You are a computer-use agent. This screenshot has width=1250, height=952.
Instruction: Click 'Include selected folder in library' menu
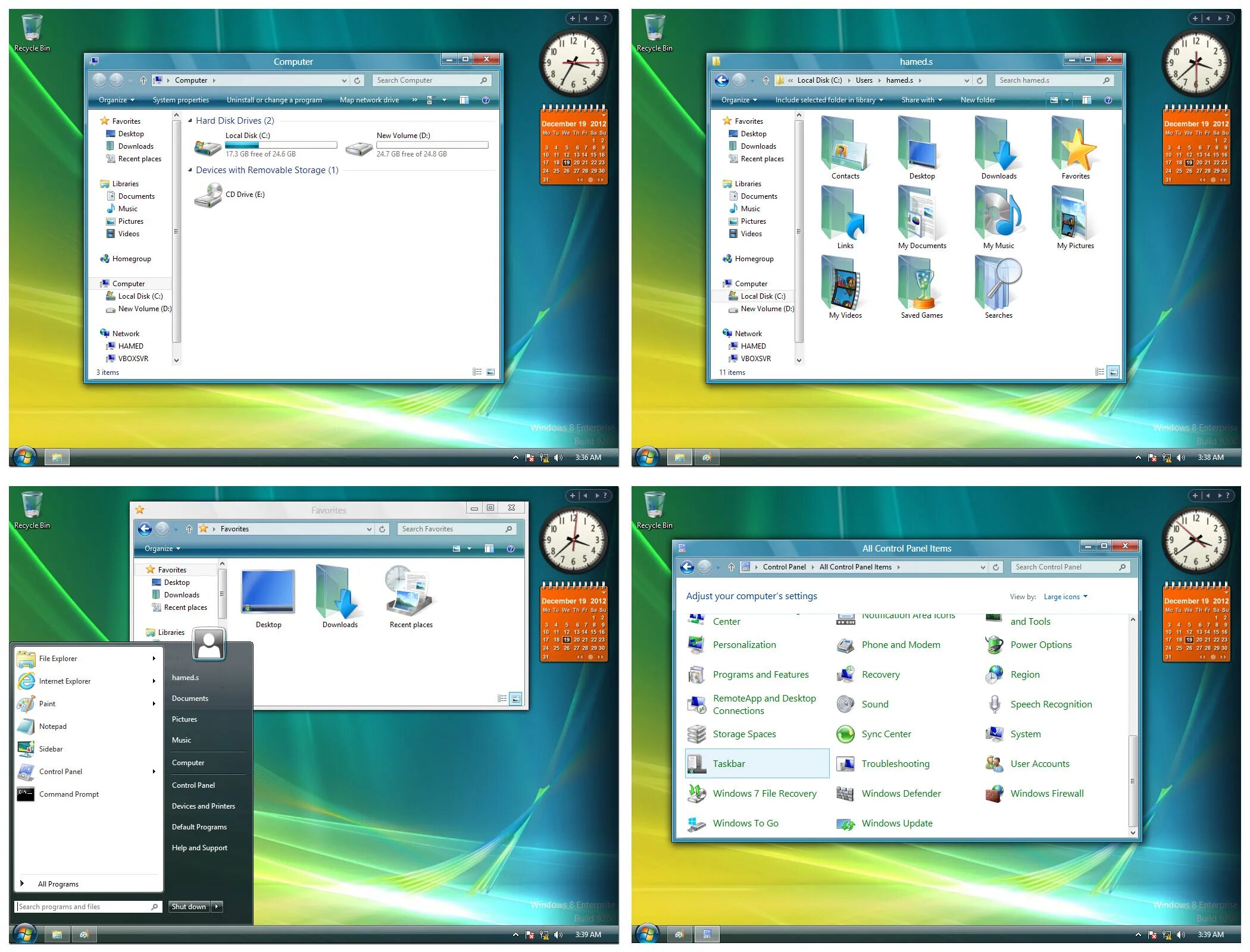coord(827,100)
